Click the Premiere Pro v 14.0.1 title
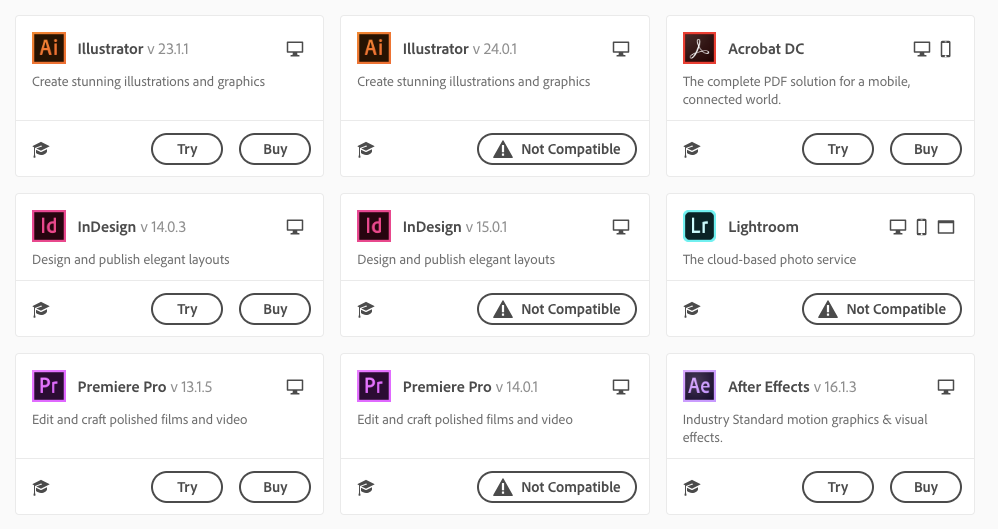The image size is (998, 529). [x=470, y=387]
